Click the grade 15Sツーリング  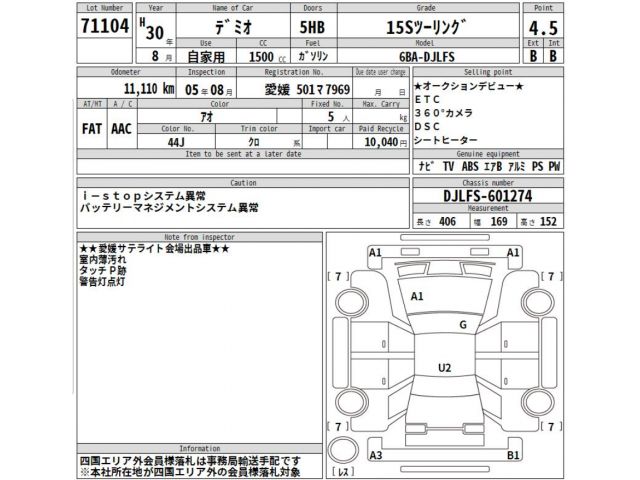click(x=426, y=27)
